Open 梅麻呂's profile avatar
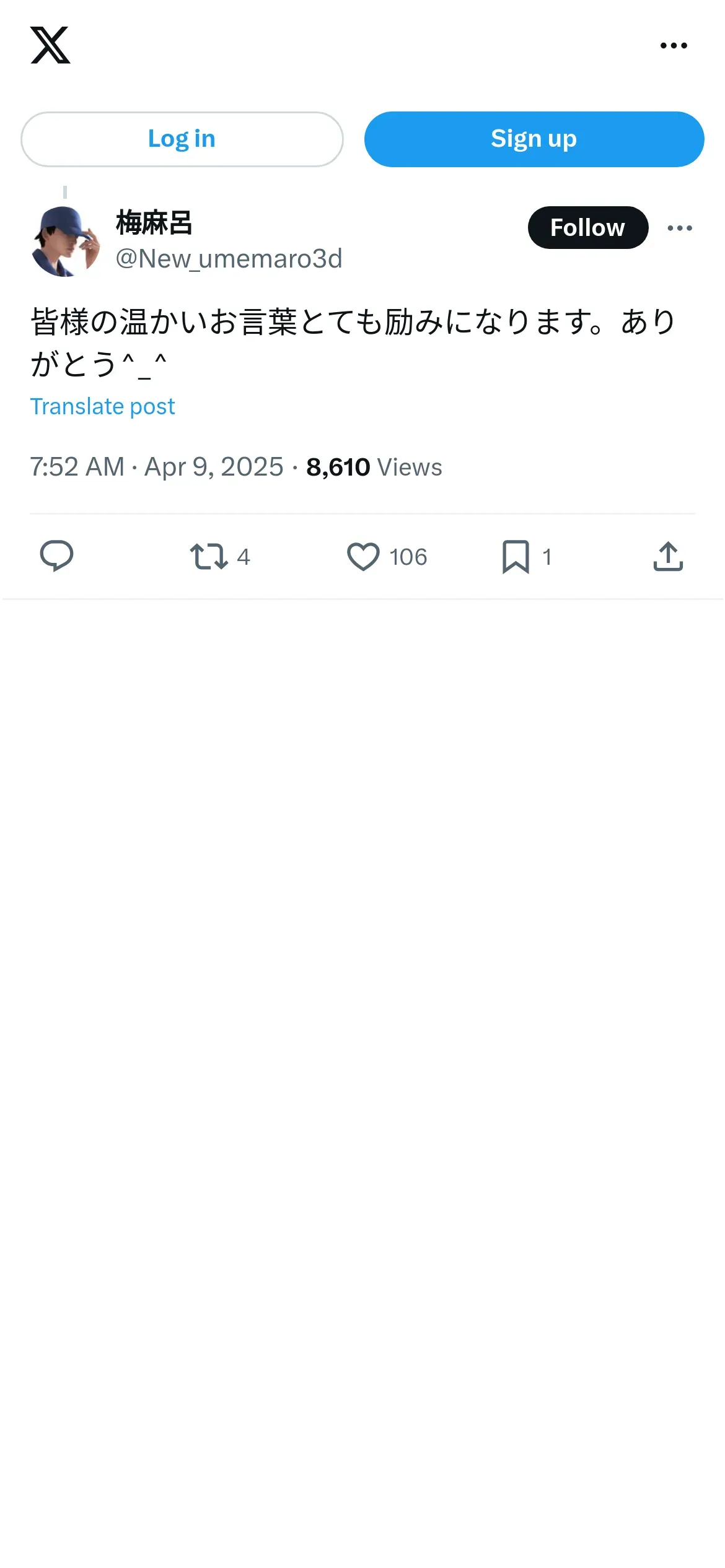725x1568 pixels. [x=65, y=242]
